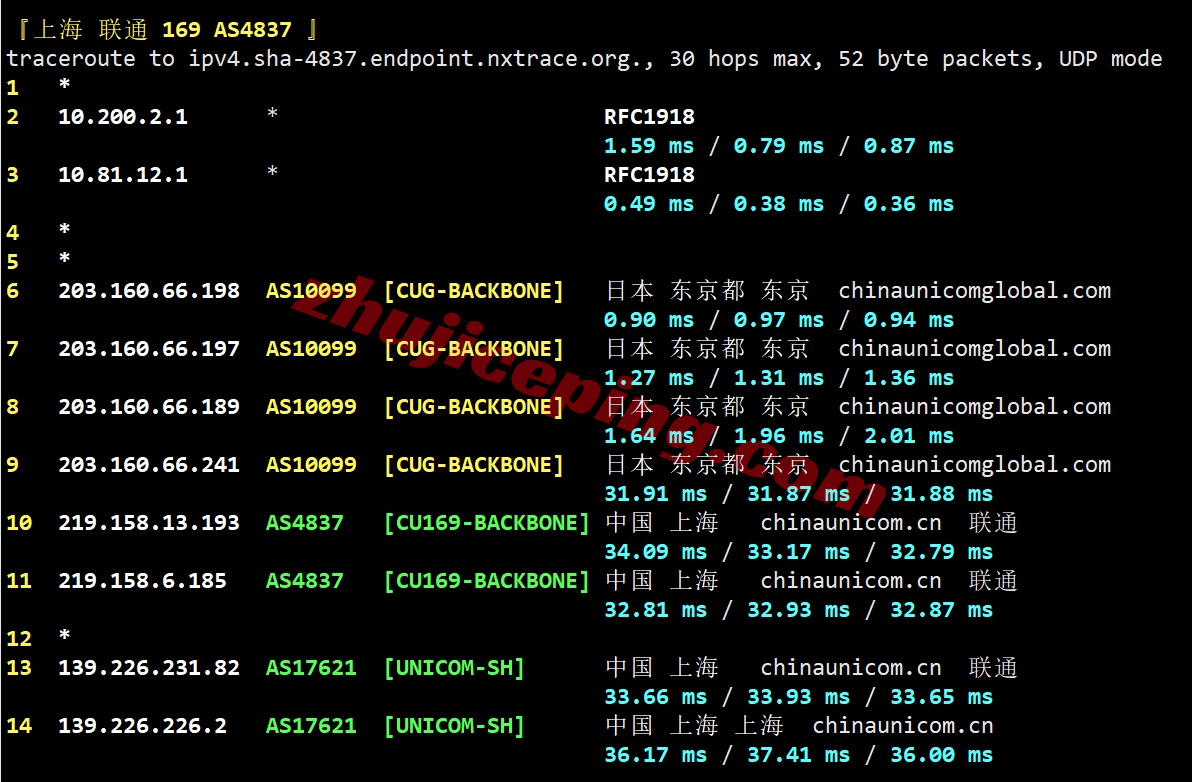Click [UNICOM-SH] on hop 14 row
1192x782 pixels.
coord(454,726)
